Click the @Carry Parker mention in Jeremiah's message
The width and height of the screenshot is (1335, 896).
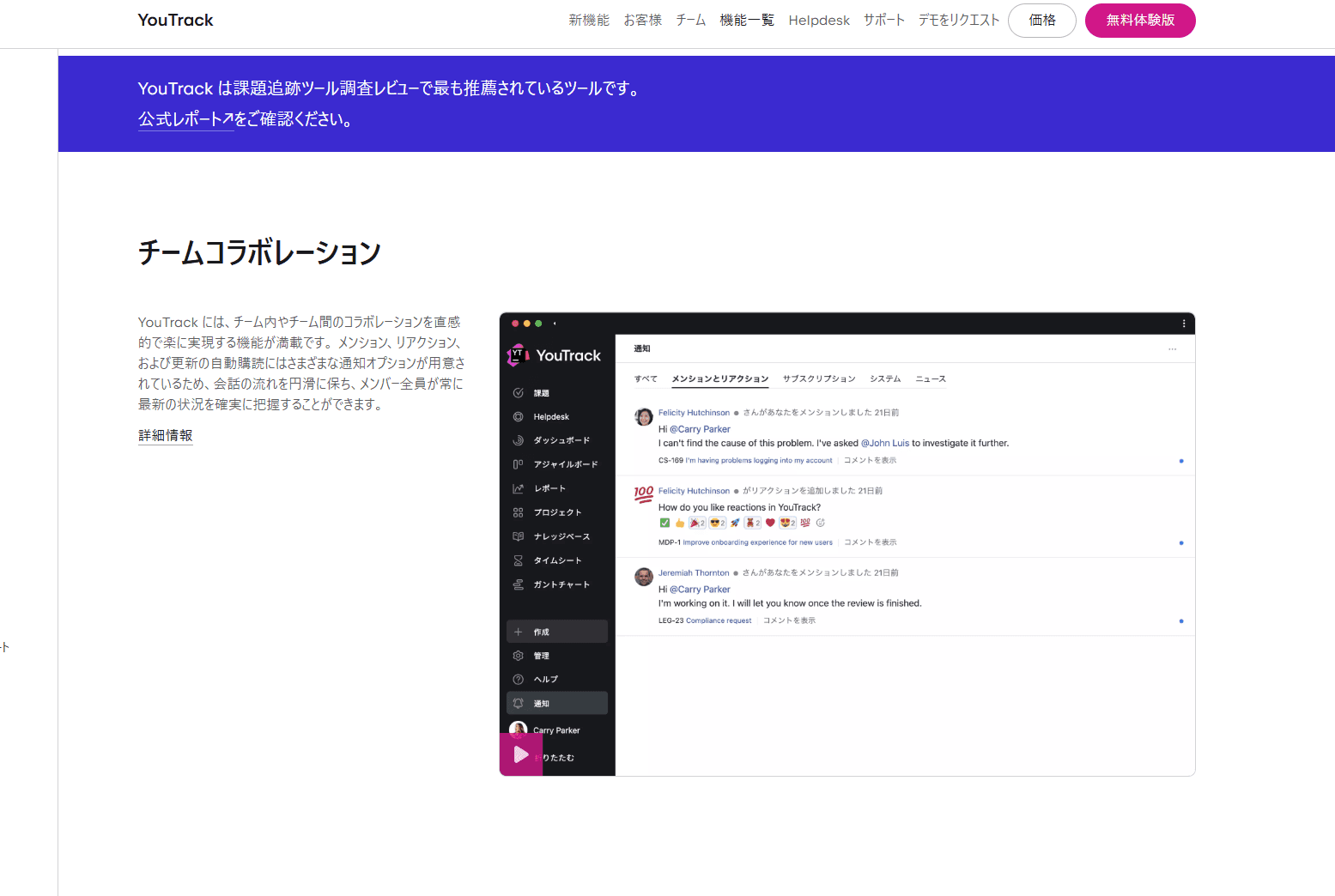pos(700,590)
